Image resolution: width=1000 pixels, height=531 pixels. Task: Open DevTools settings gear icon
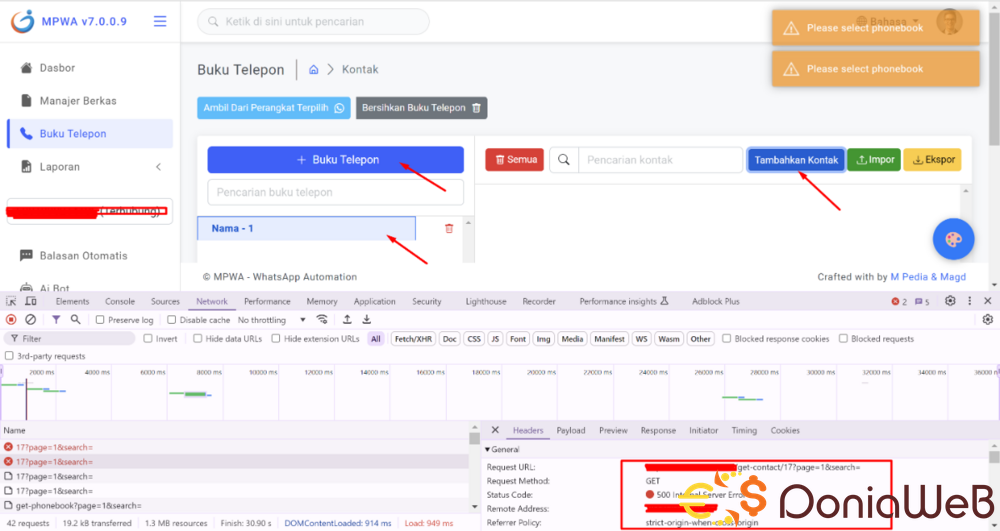[x=950, y=301]
